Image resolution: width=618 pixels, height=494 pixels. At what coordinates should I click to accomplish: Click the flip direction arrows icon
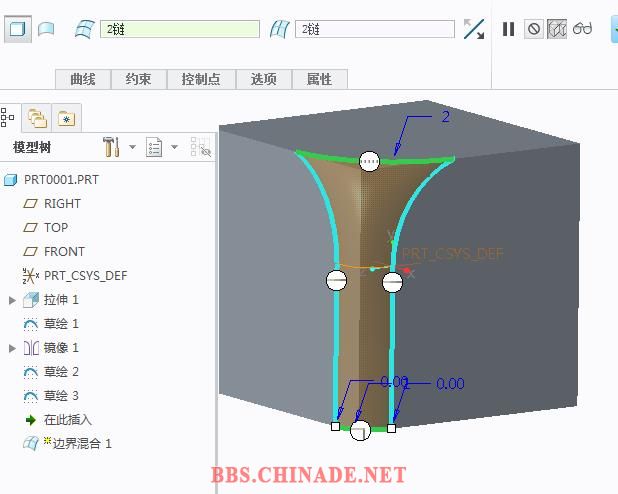pyautogui.click(x=473, y=29)
